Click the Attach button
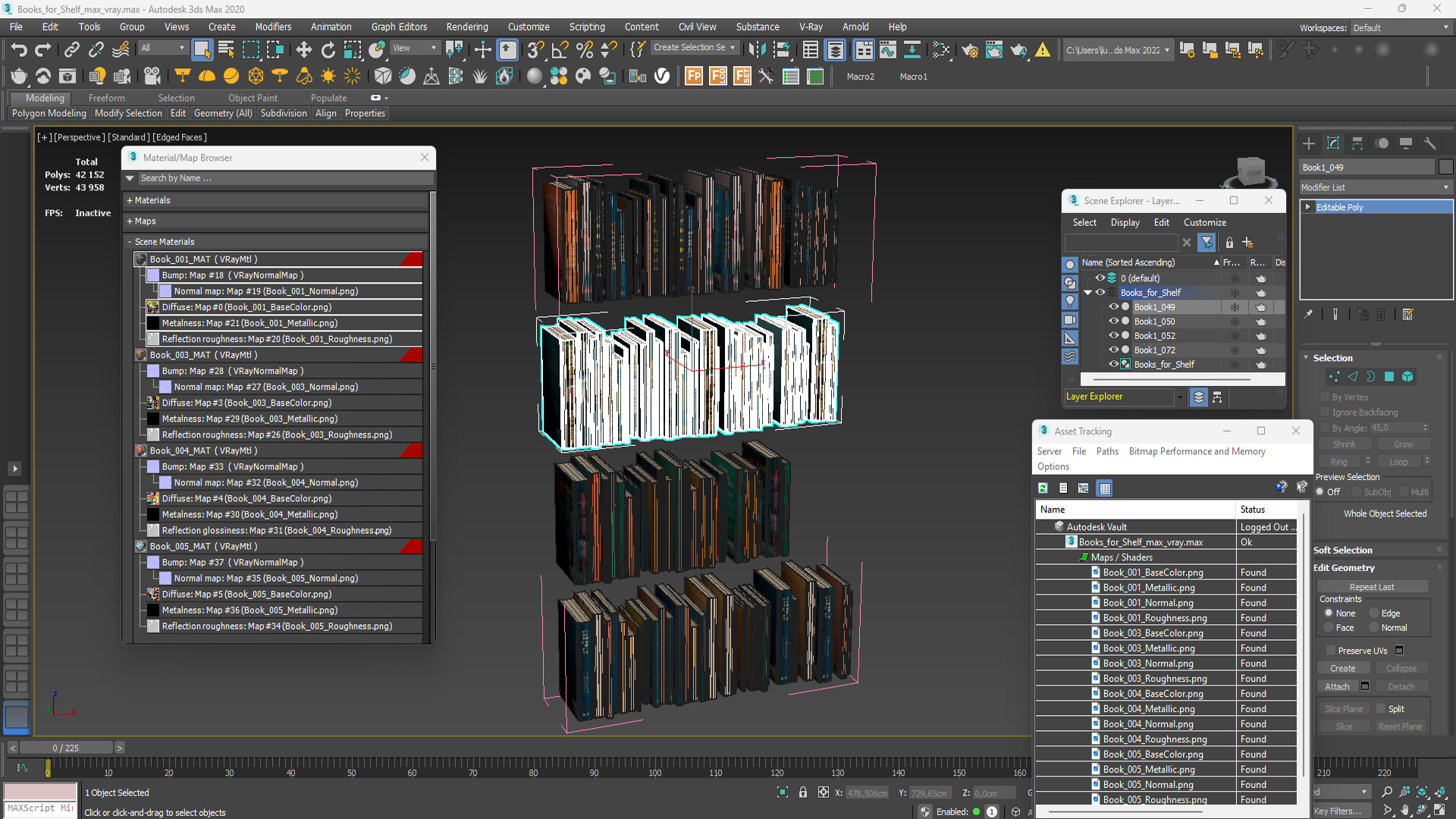 1337,687
